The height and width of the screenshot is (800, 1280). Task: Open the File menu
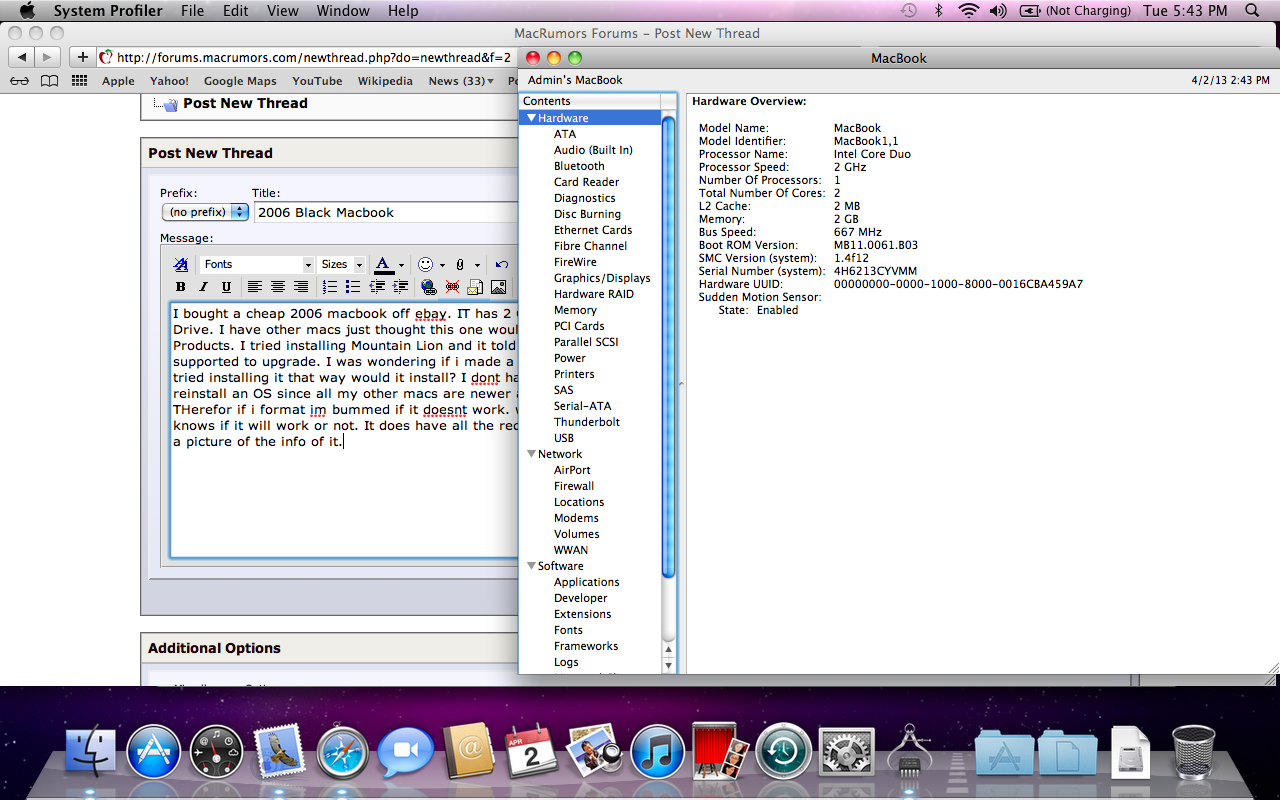192,11
